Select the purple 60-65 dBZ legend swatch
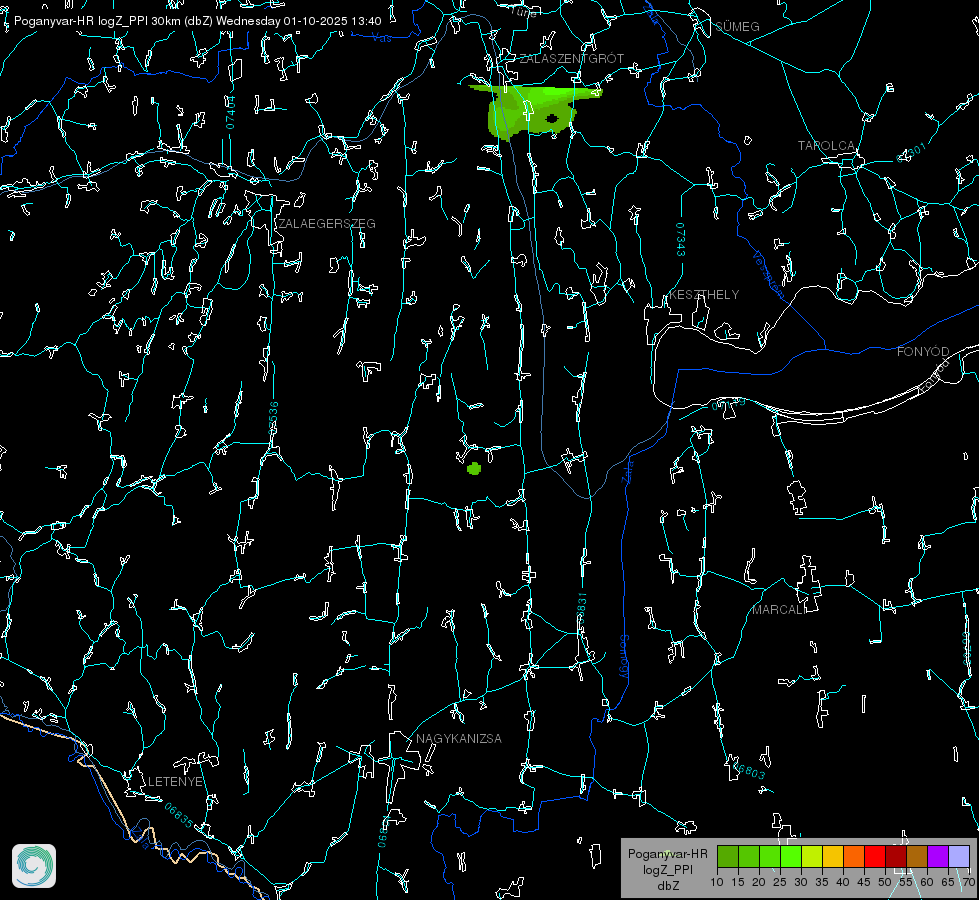Viewport: 979px width, 900px height. 937,856
